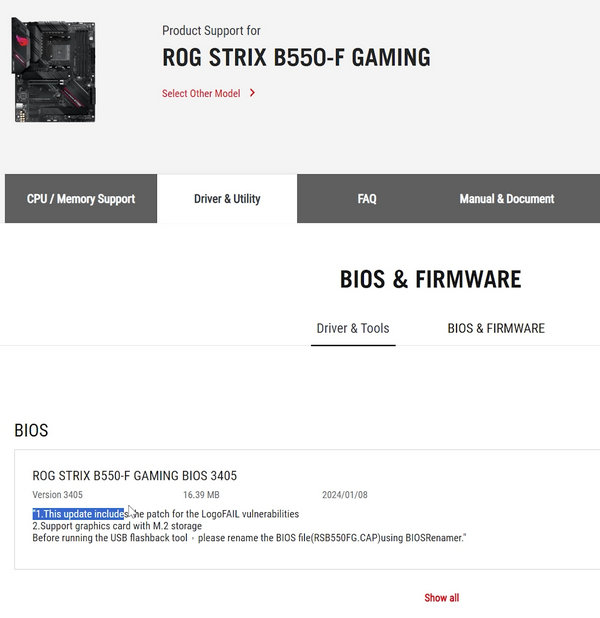This screenshot has width=600, height=618.
Task: Select the Driver & Utility tab
Action: click(x=227, y=199)
